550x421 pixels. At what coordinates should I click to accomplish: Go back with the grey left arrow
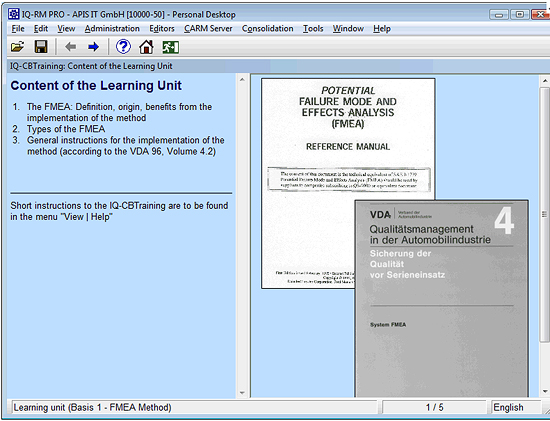click(x=71, y=47)
